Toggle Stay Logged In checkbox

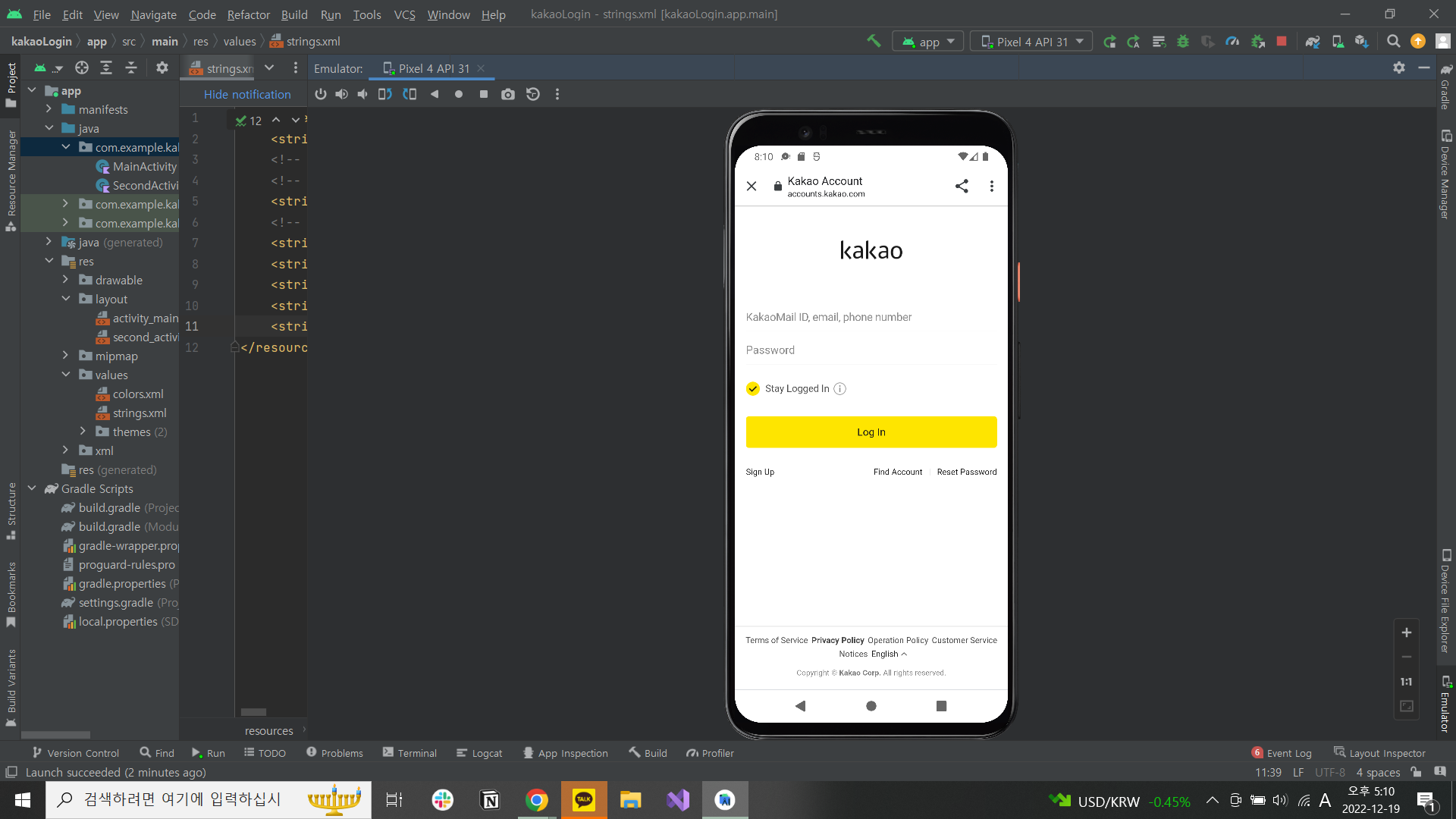[x=752, y=388]
